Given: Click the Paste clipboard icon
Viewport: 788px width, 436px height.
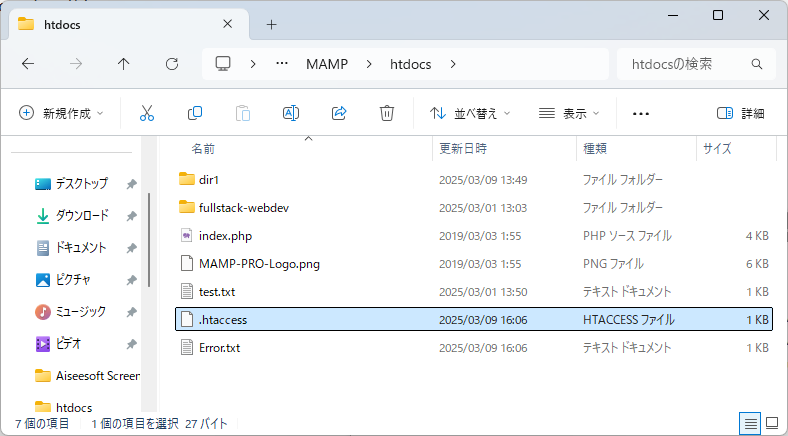Looking at the screenshot, I should pyautogui.click(x=243, y=114).
